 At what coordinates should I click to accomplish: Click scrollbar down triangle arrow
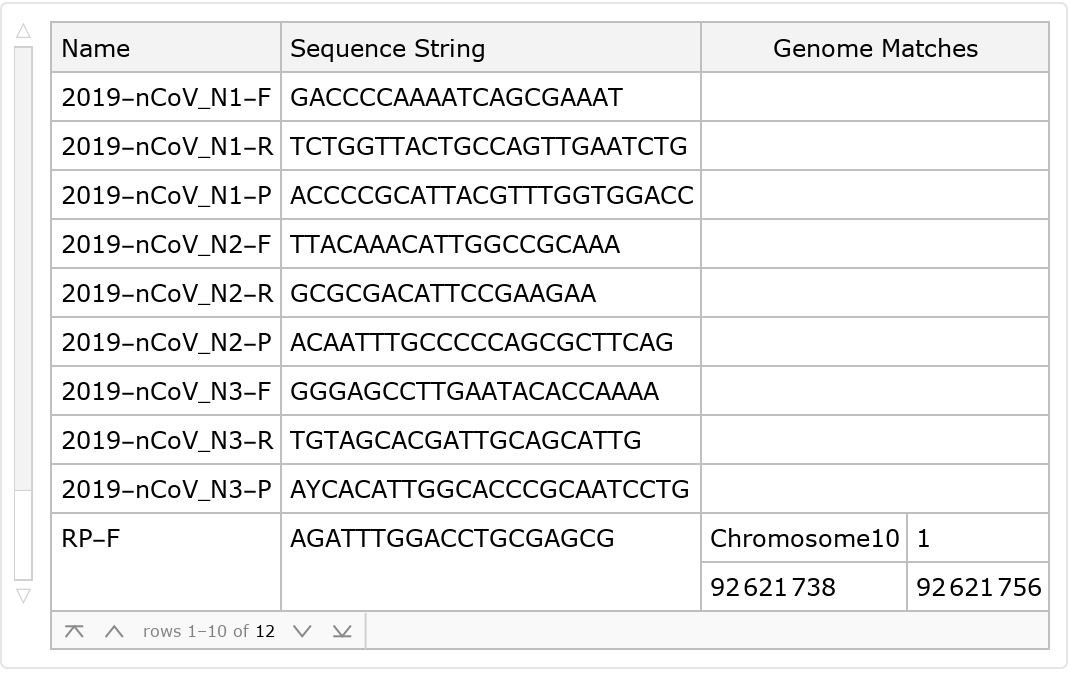23,596
